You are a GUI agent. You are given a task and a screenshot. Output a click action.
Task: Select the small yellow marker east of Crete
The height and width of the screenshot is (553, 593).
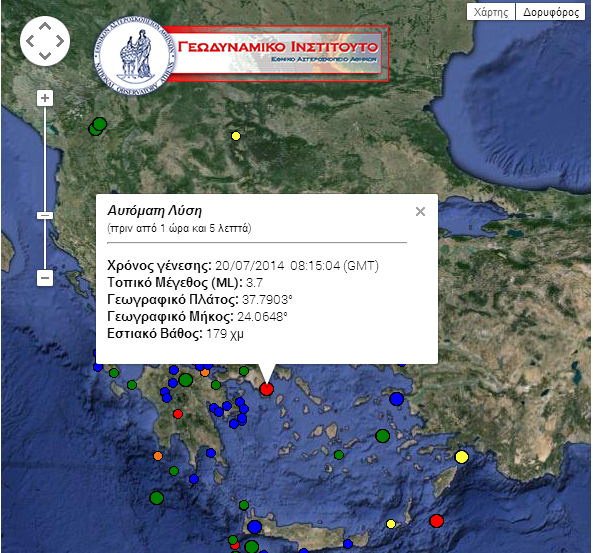coord(391,524)
